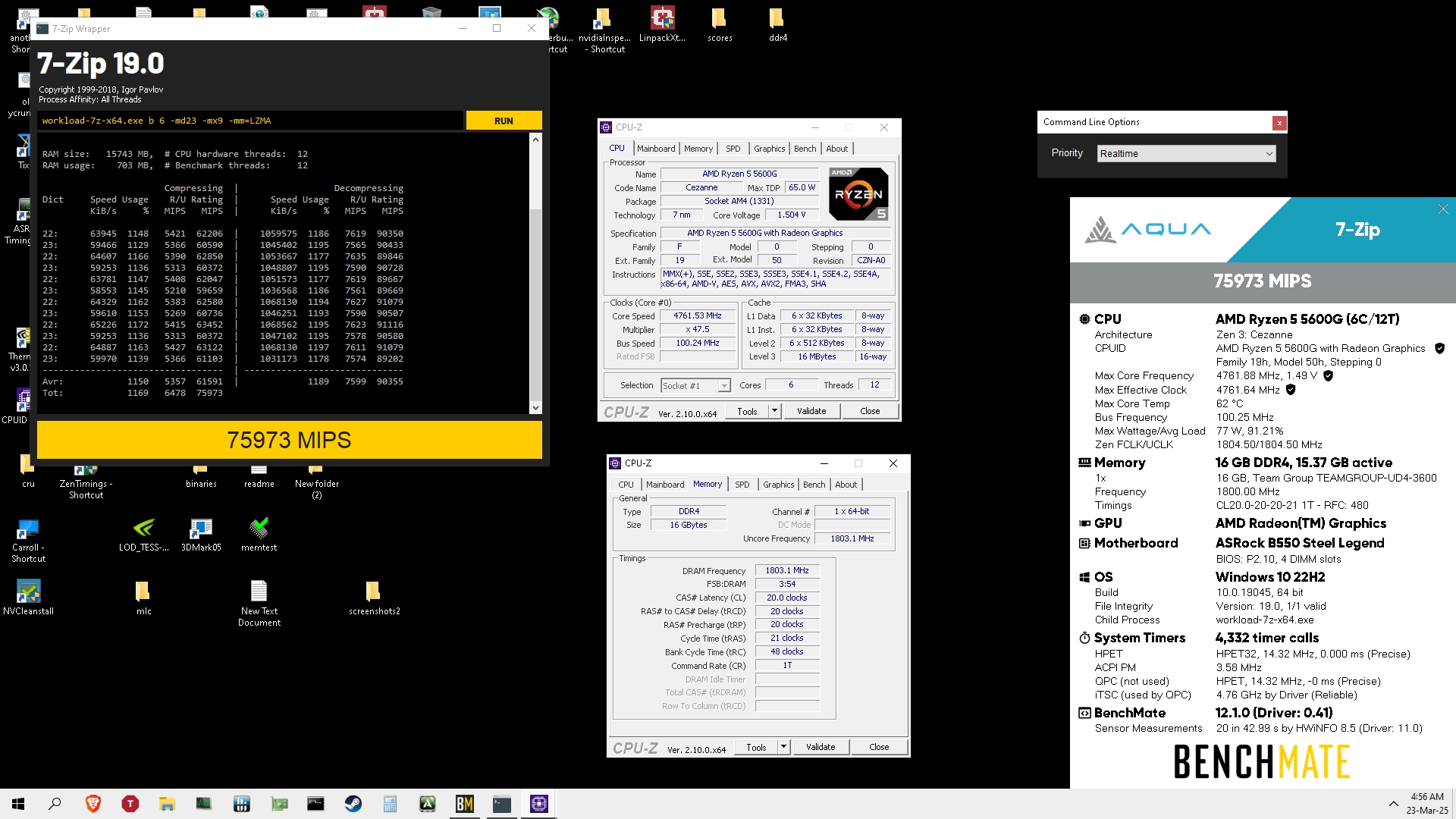Switch to Mainboard tab in upper CPU-Z
This screenshot has width=1456, height=819.
[x=656, y=149]
